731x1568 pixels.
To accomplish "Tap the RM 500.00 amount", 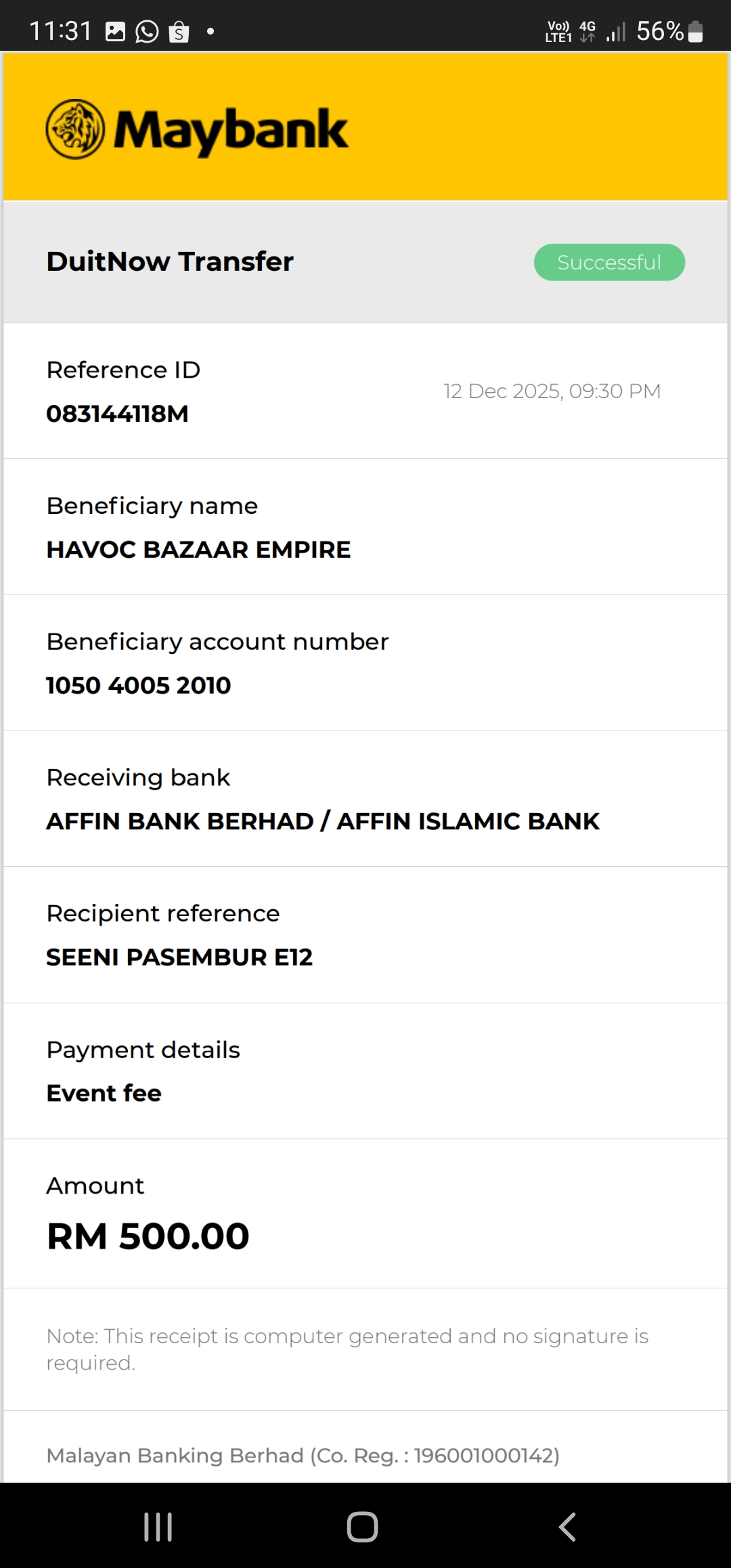I will point(148,1236).
